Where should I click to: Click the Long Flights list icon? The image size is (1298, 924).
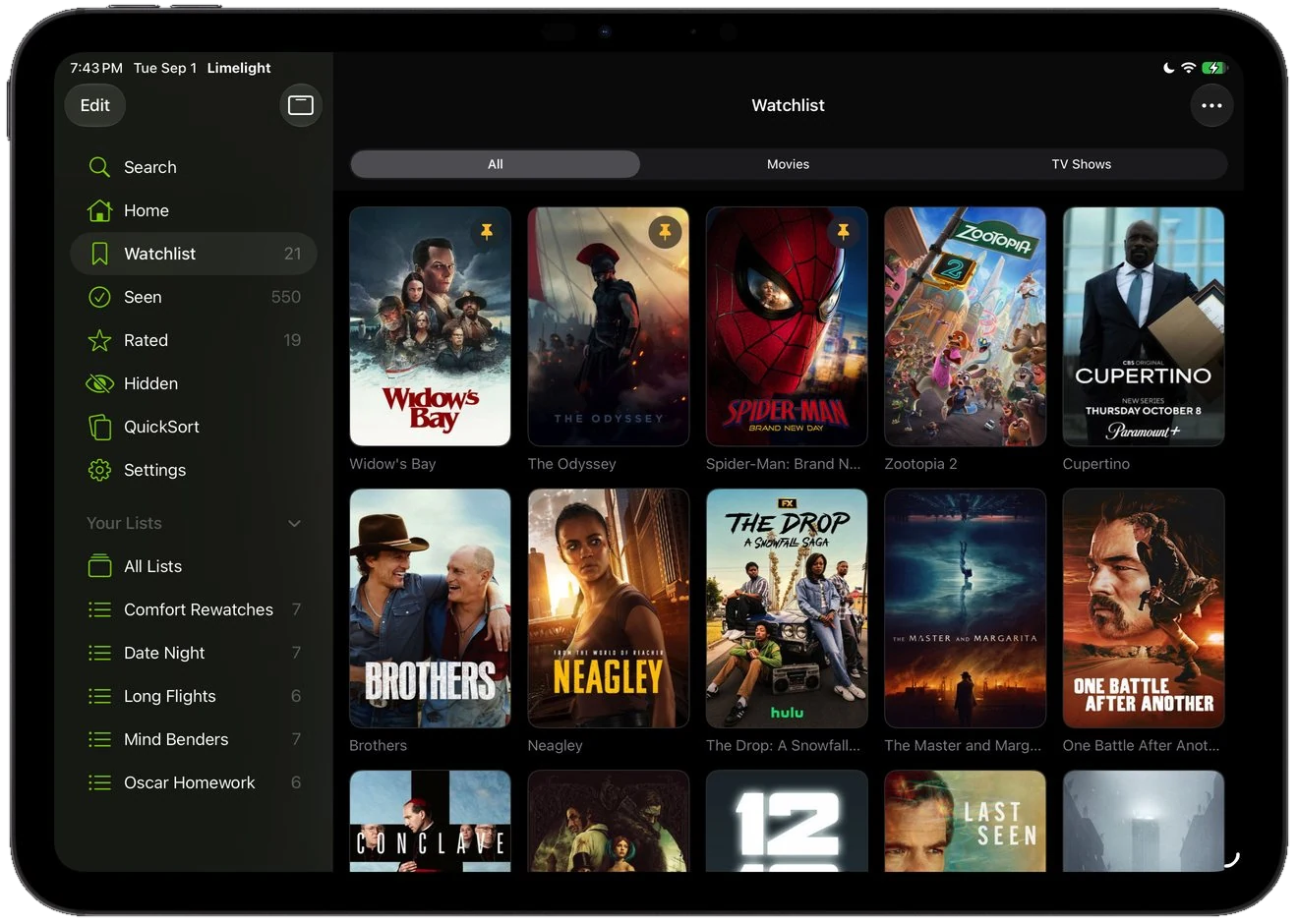[99, 696]
